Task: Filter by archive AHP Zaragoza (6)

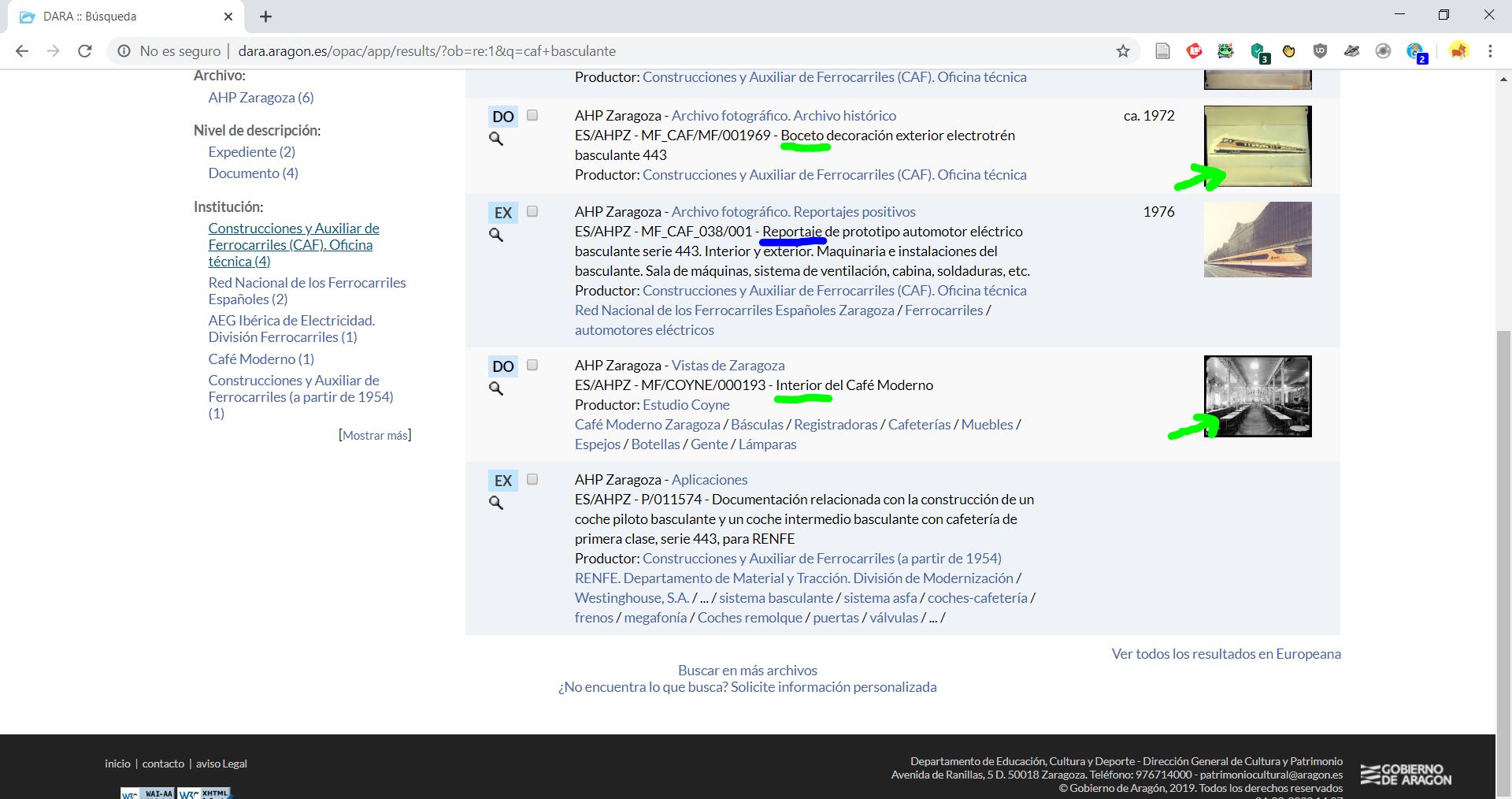Action: tap(261, 98)
